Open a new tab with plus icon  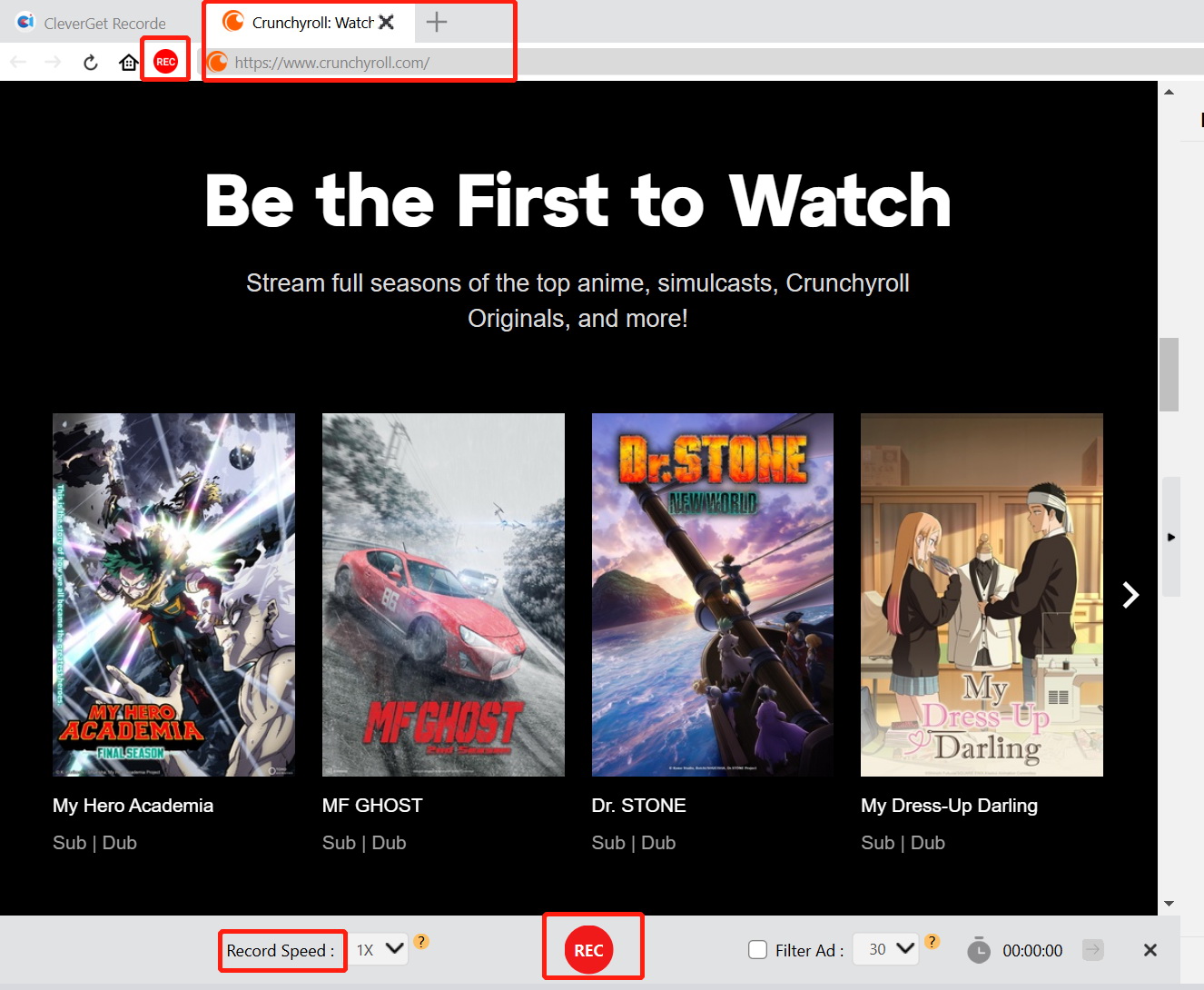coord(437,22)
